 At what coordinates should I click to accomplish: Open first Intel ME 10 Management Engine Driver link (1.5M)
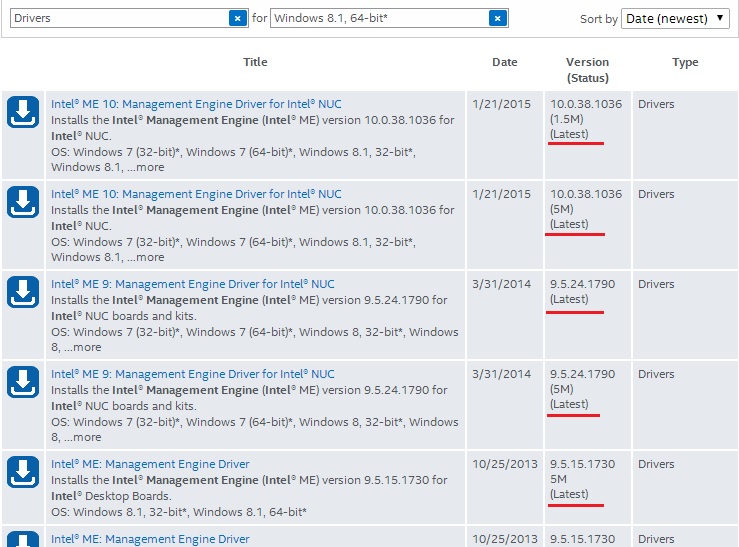[196, 104]
